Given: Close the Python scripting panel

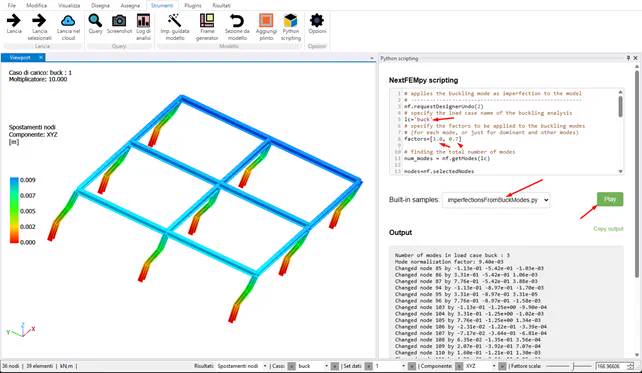Looking at the screenshot, I should point(635,58).
